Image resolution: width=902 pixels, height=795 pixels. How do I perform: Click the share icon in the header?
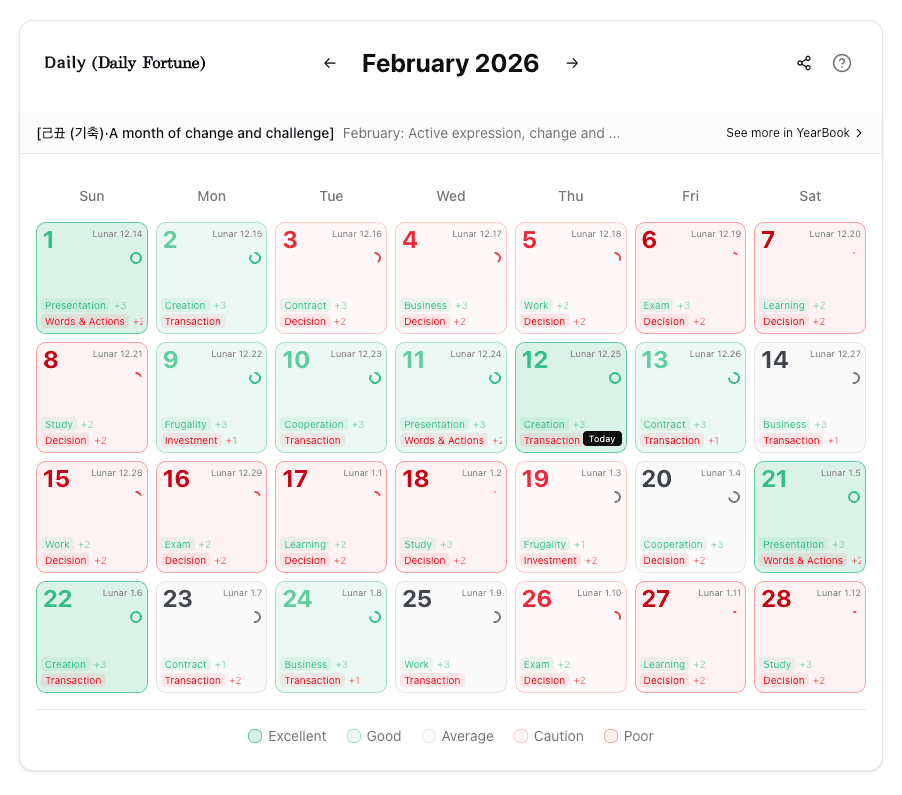pos(804,63)
